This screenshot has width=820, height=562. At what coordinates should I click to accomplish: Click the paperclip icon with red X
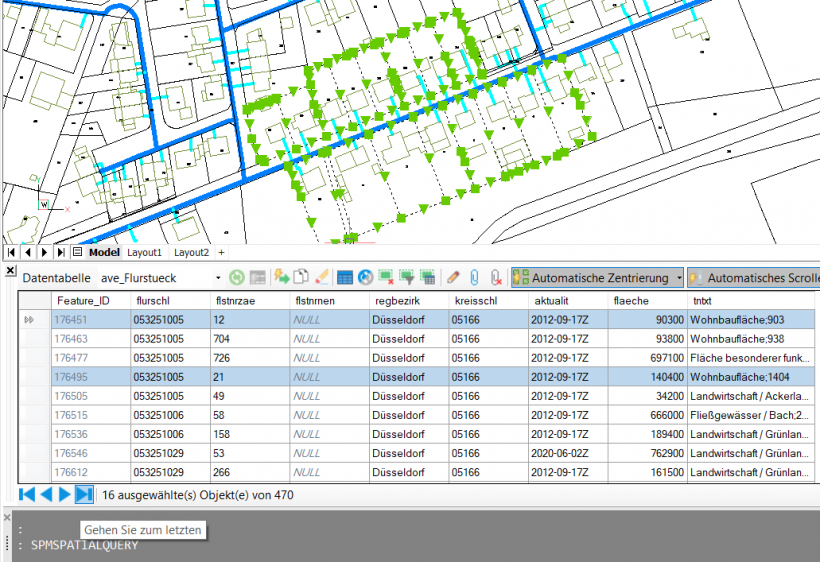click(496, 277)
